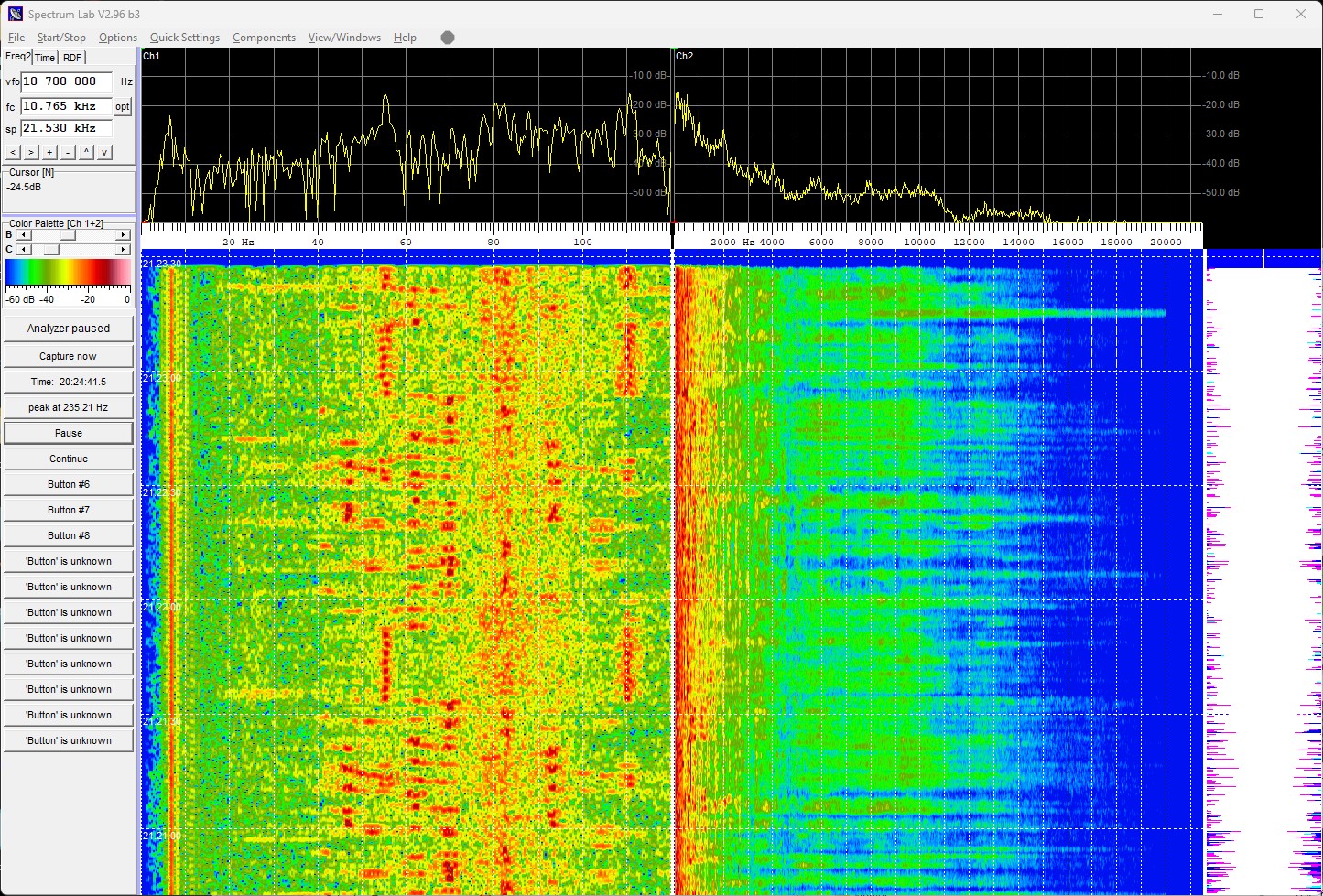Shift frequency left with the '<' button

point(13,152)
